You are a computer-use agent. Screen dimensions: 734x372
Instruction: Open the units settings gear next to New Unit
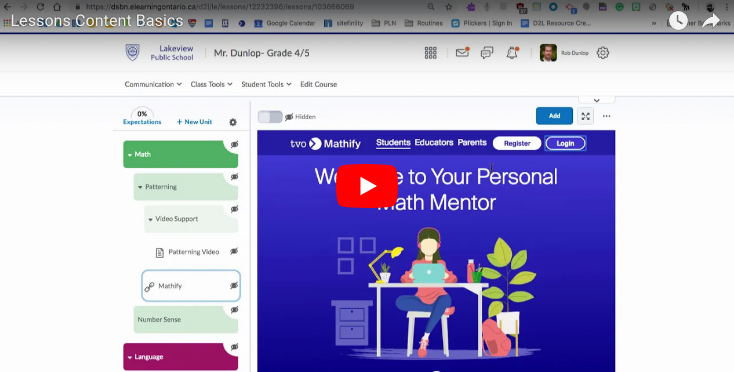pyautogui.click(x=233, y=122)
